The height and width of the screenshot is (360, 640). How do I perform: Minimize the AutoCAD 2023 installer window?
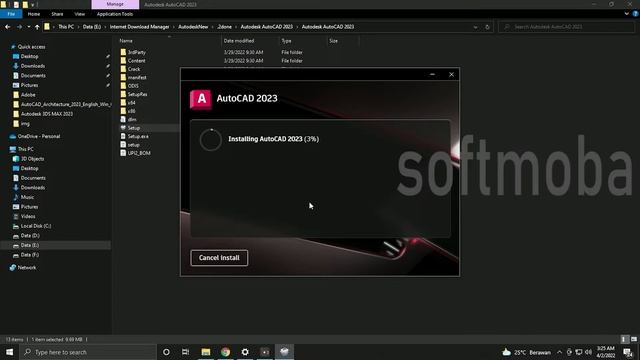coord(432,74)
